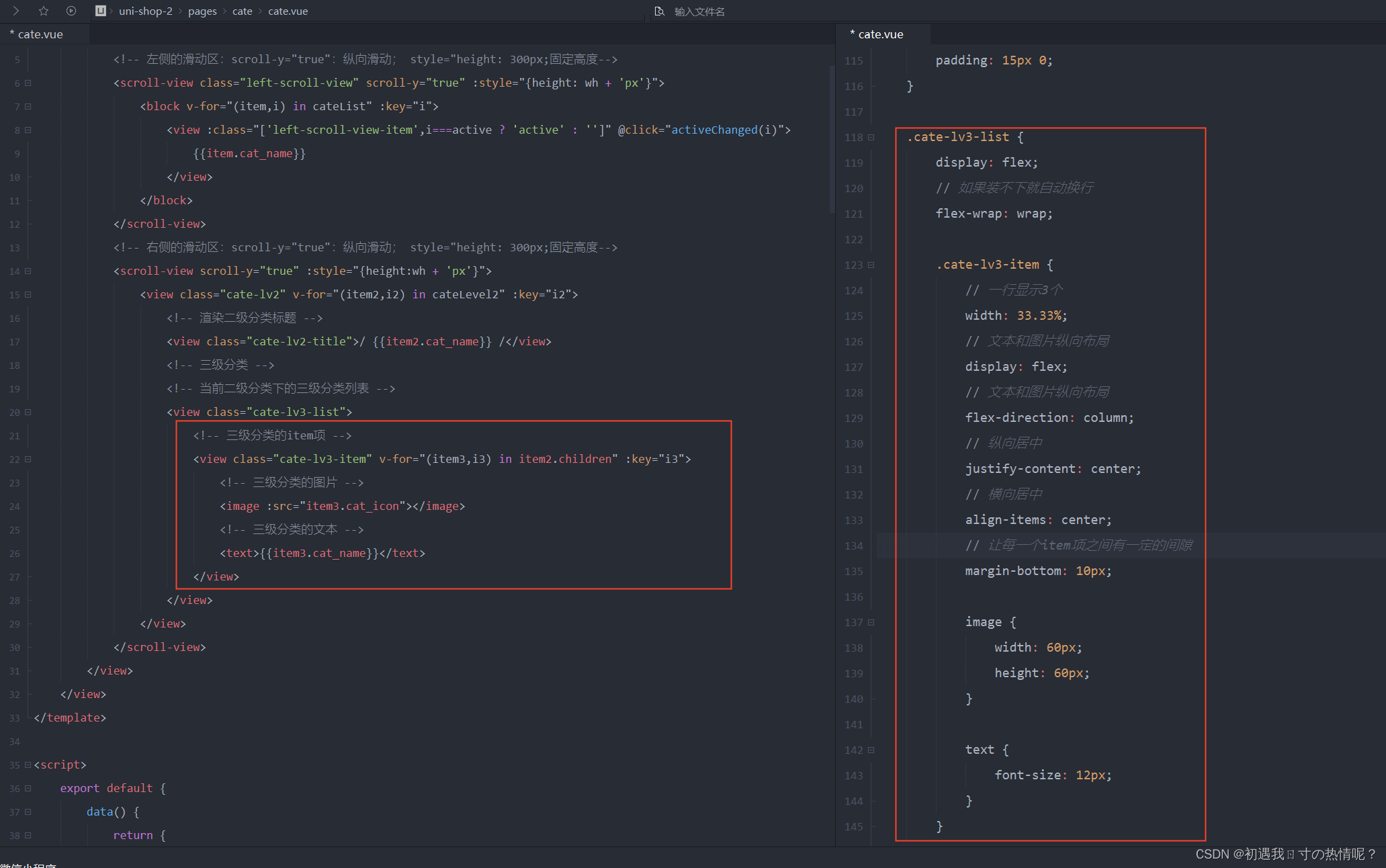Click the </block> closing tag
1386x868 pixels.
click(167, 200)
